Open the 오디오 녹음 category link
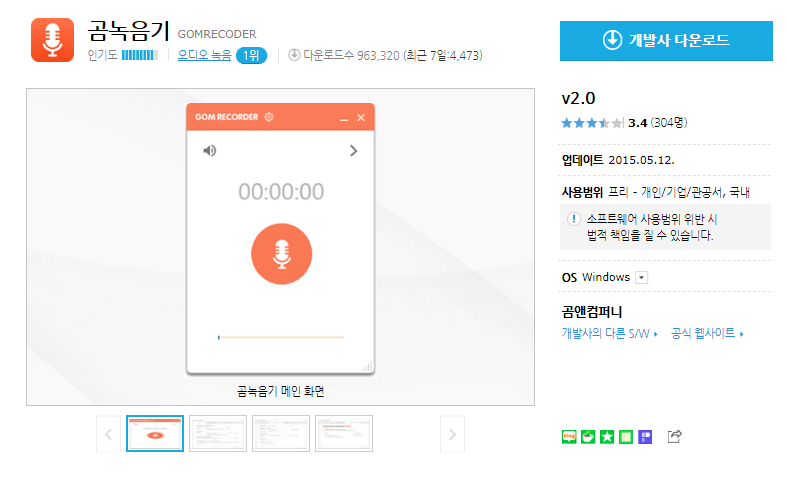 204,55
